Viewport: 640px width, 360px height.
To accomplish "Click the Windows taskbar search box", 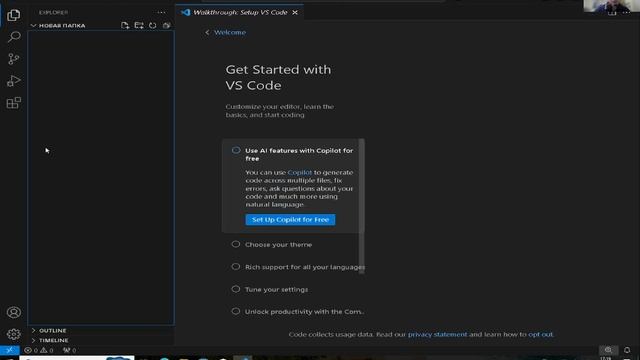I will [x=77, y=358].
